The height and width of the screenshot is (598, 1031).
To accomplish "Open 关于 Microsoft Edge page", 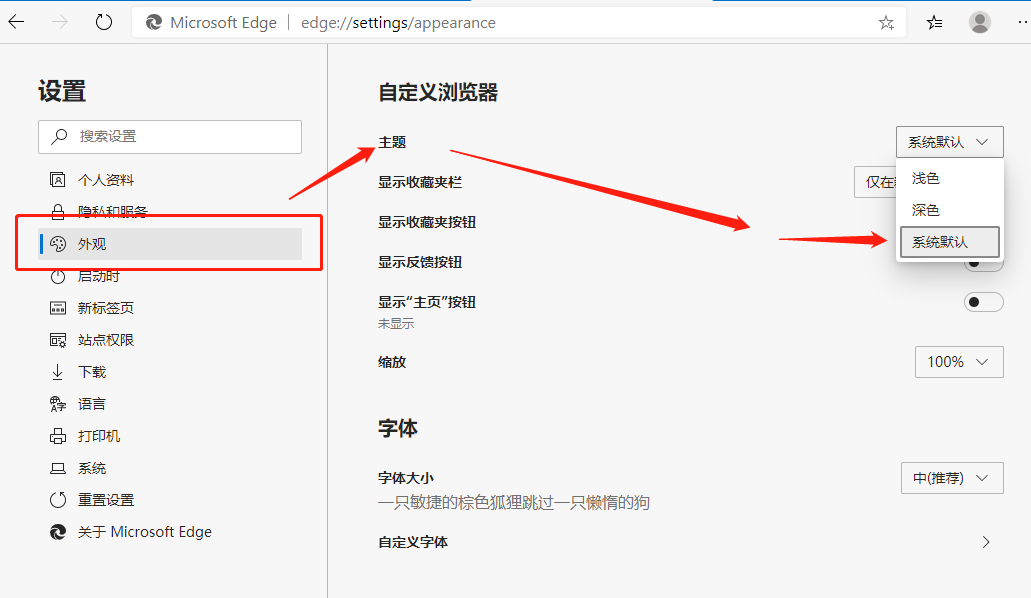I will pyautogui.click(x=170, y=532).
